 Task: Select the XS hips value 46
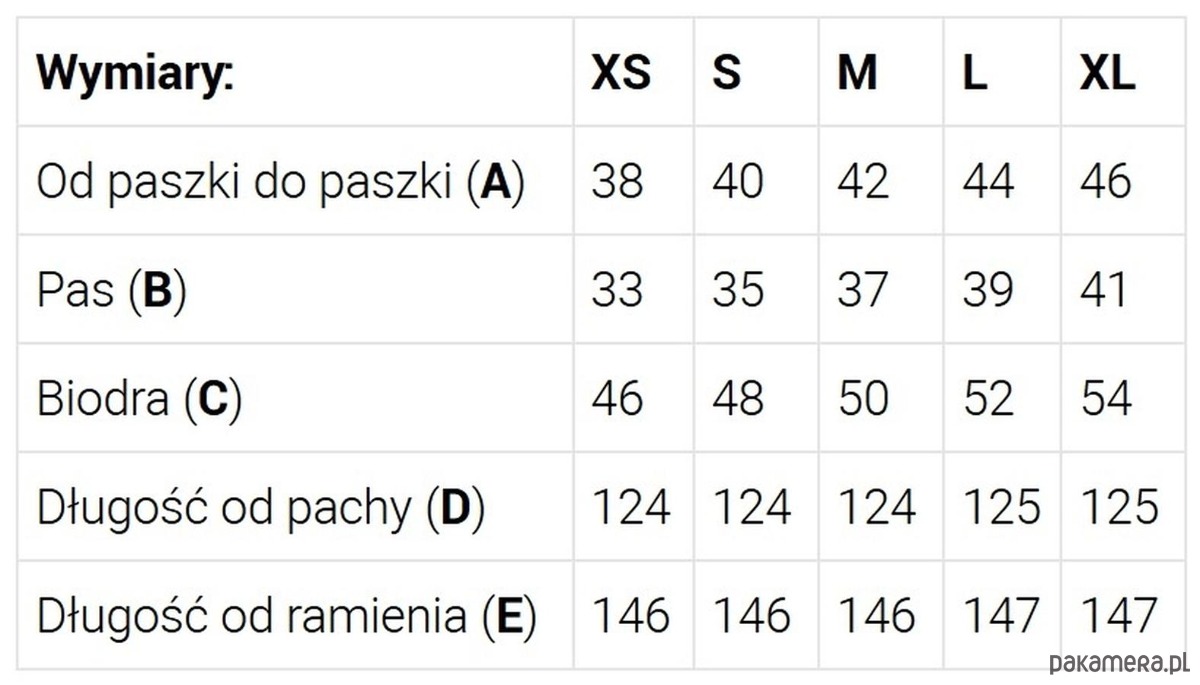click(x=617, y=398)
